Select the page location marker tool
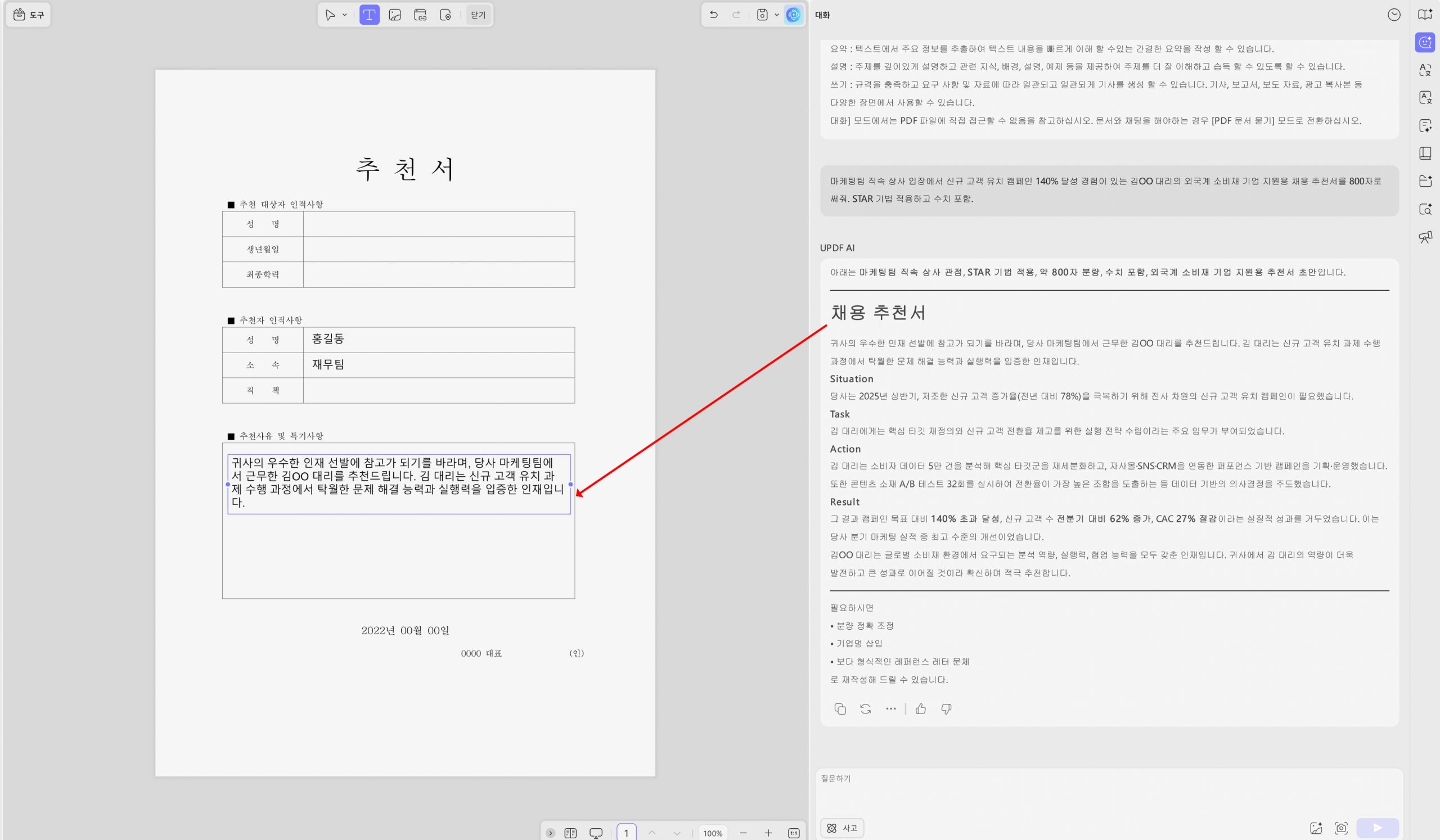The height and width of the screenshot is (840, 1440). click(445, 15)
